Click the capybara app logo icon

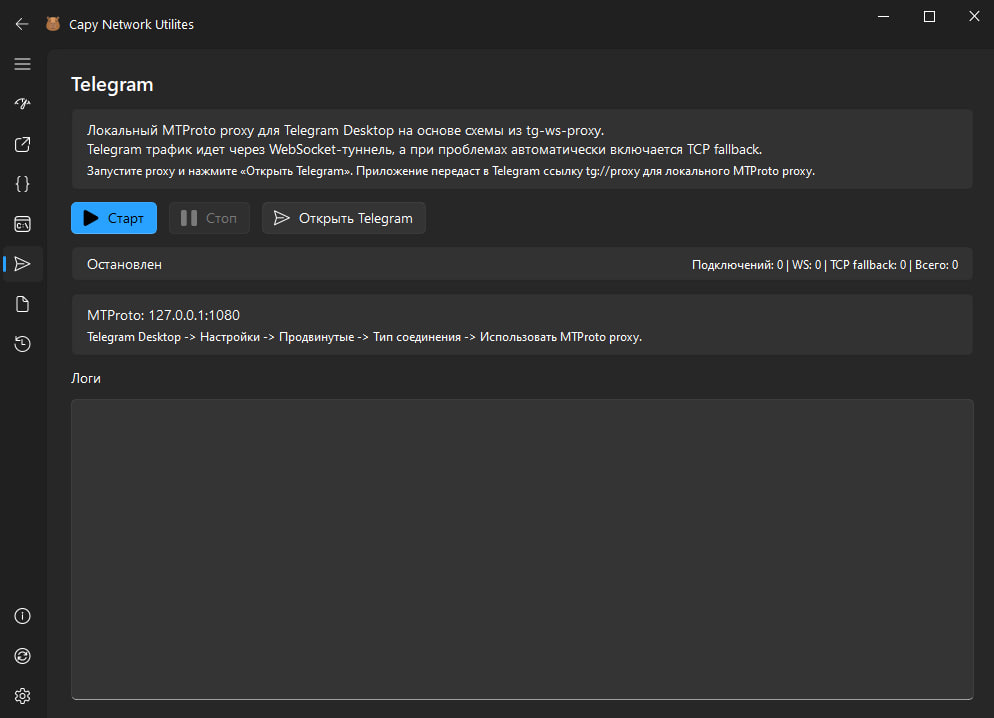[53, 24]
